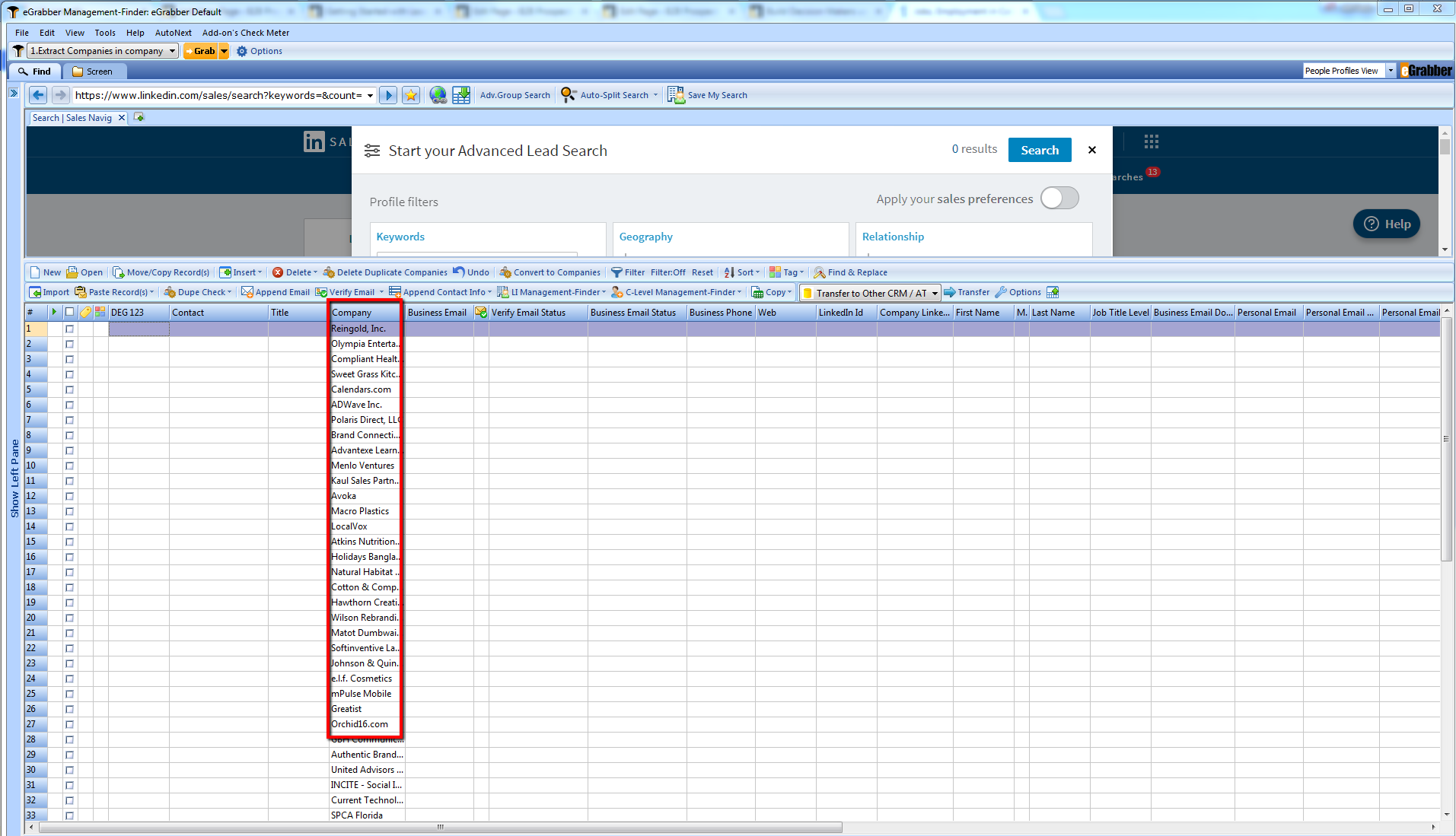1456x836 pixels.
Task: Click Convert to Companies tool
Action: [x=550, y=272]
